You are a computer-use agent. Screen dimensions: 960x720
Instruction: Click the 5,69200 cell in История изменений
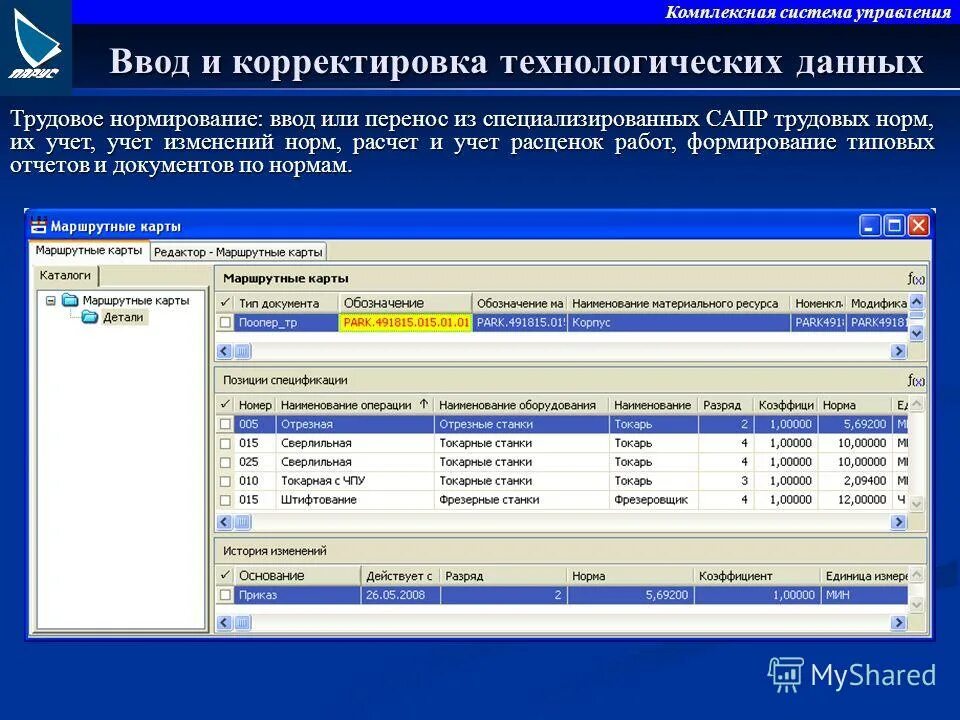(631, 594)
